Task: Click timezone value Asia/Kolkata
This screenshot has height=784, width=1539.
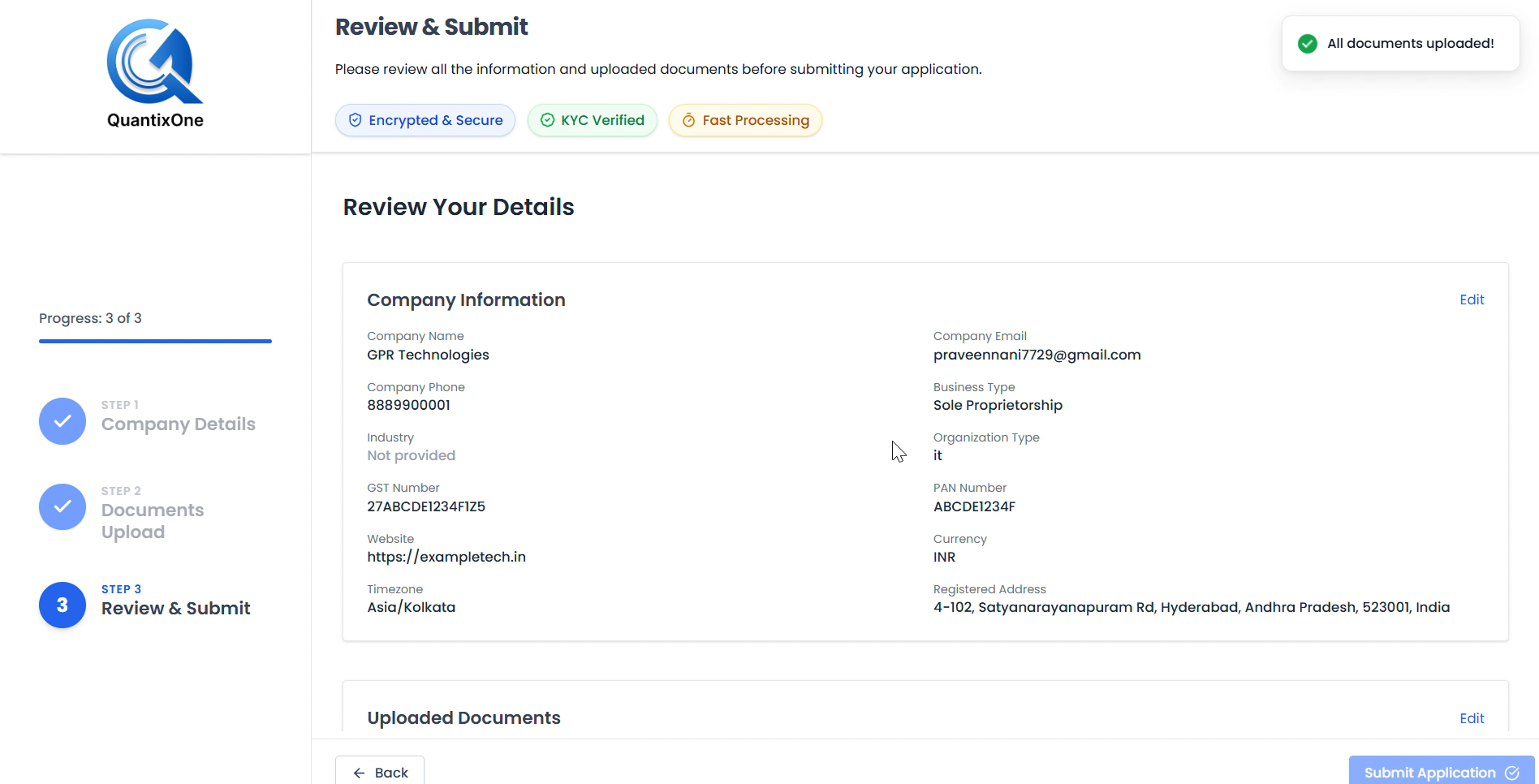Action: pos(411,607)
